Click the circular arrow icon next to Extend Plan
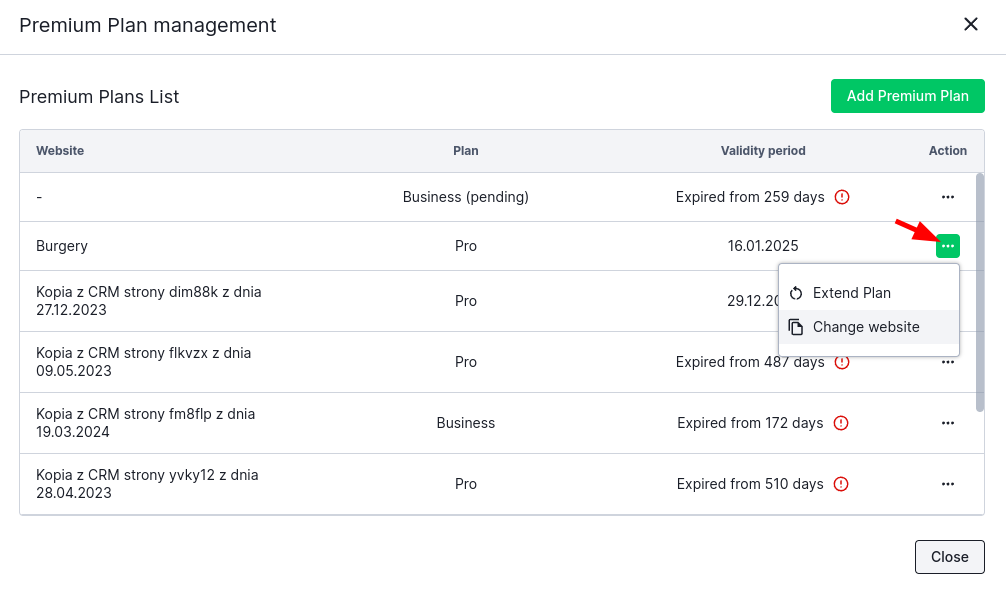The width and height of the screenshot is (1006, 592). click(796, 293)
